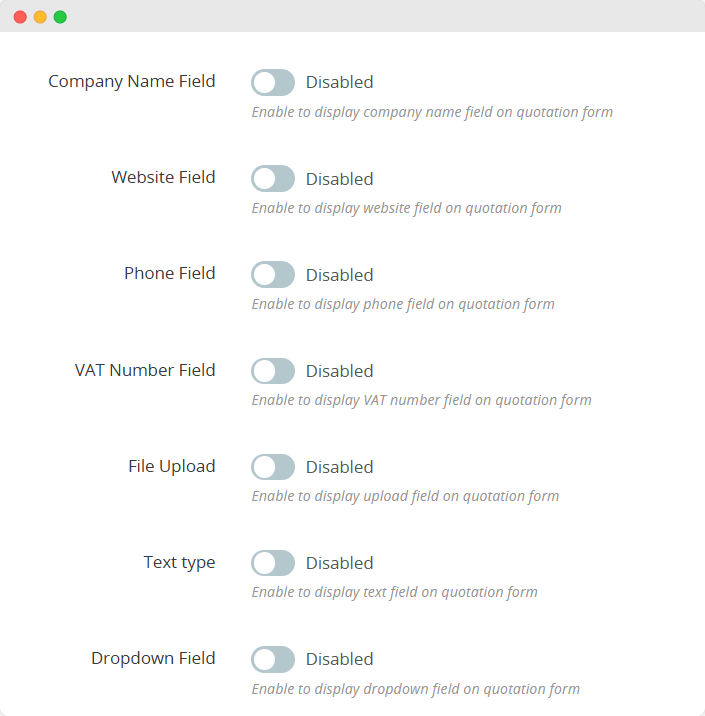Image resolution: width=705 pixels, height=716 pixels.
Task: Click the "Company Name Field" label
Action: coord(131,81)
